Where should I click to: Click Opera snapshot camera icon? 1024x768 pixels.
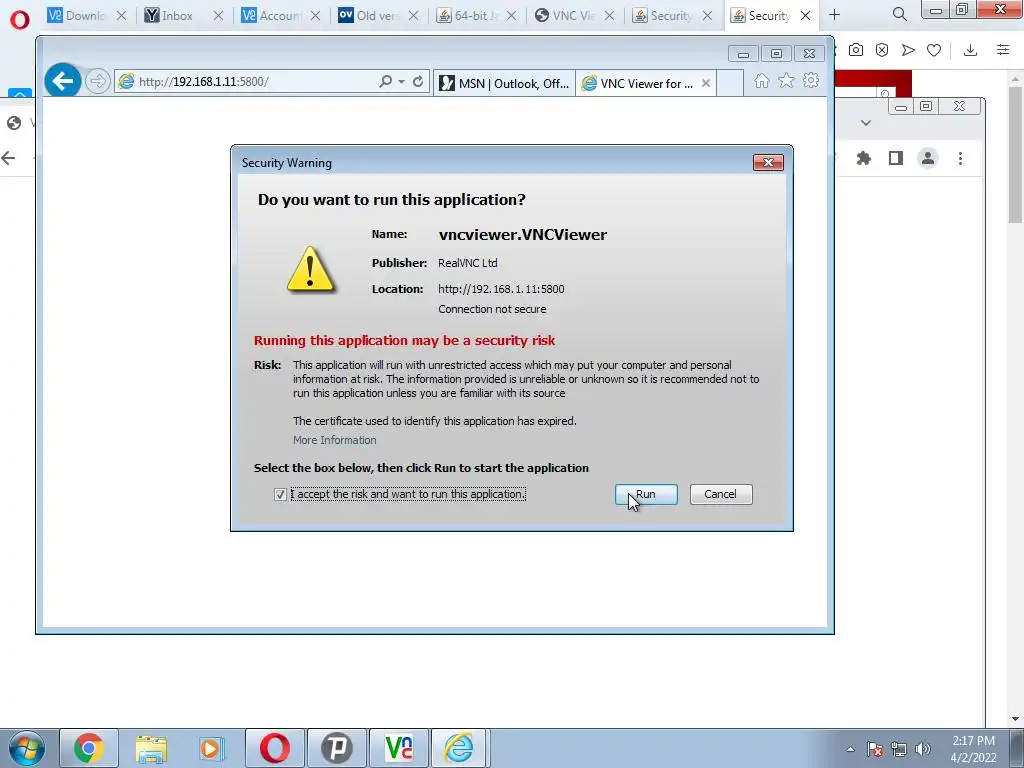click(x=856, y=50)
